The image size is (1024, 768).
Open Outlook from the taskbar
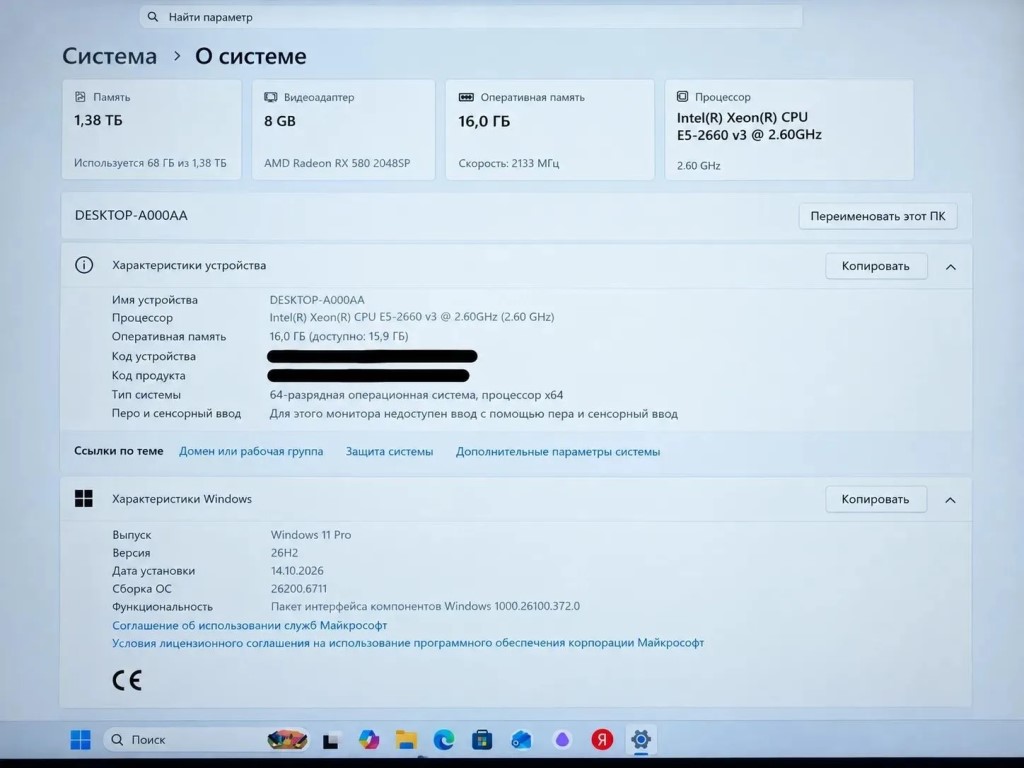coord(521,740)
